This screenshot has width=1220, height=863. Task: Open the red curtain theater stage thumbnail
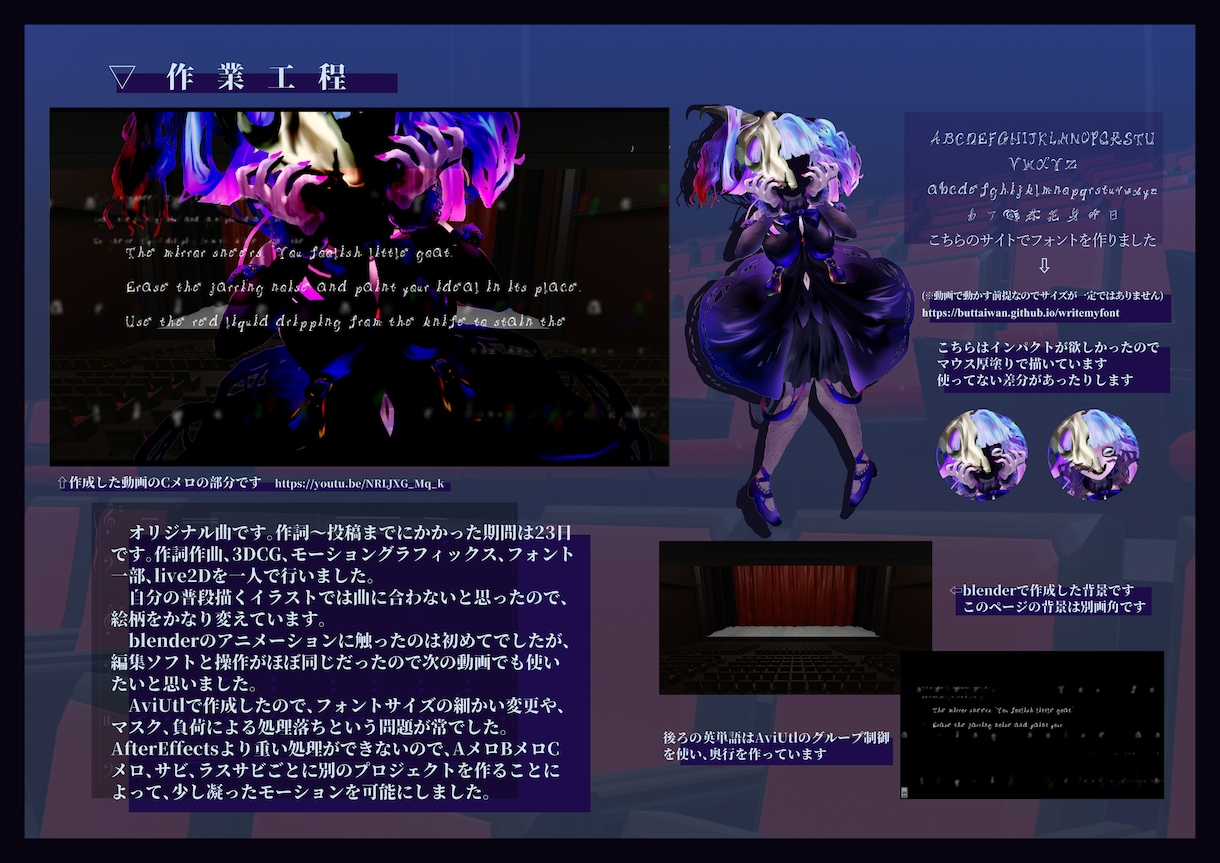(x=795, y=617)
